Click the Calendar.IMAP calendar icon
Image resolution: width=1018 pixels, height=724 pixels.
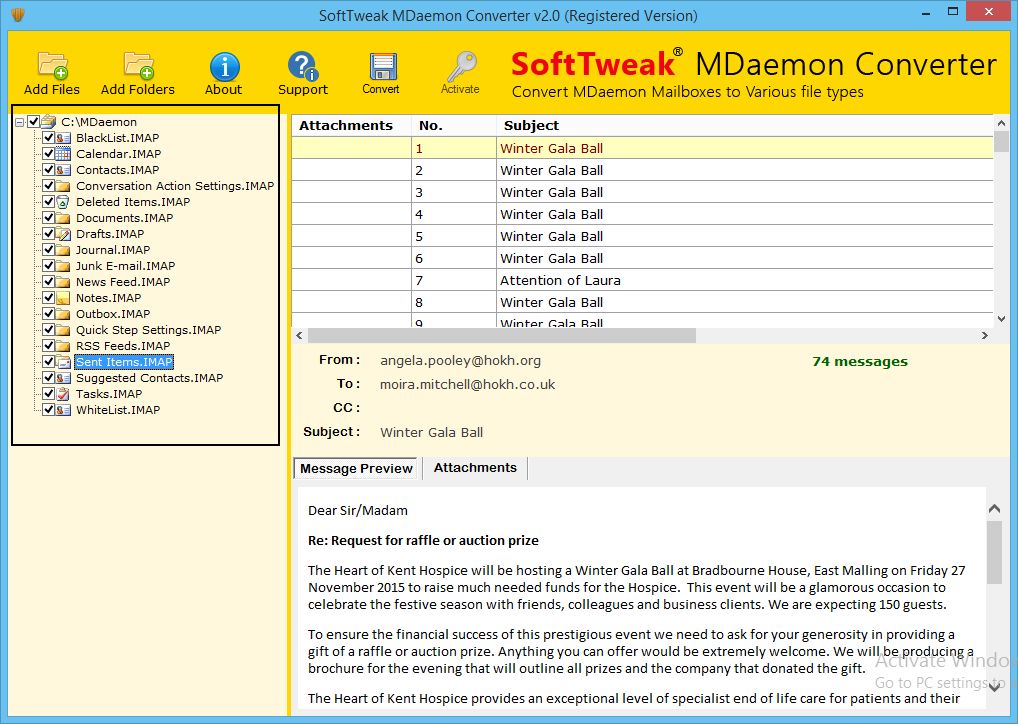(63, 154)
